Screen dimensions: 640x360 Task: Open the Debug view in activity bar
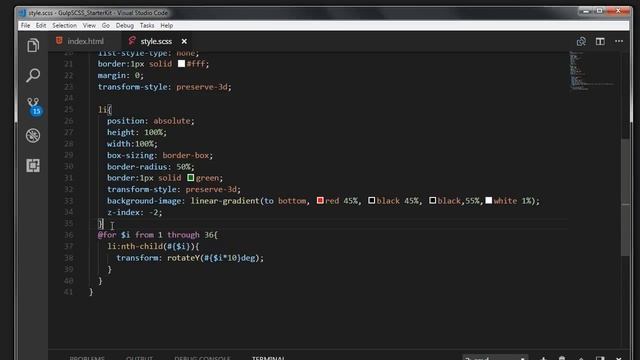tap(33, 136)
